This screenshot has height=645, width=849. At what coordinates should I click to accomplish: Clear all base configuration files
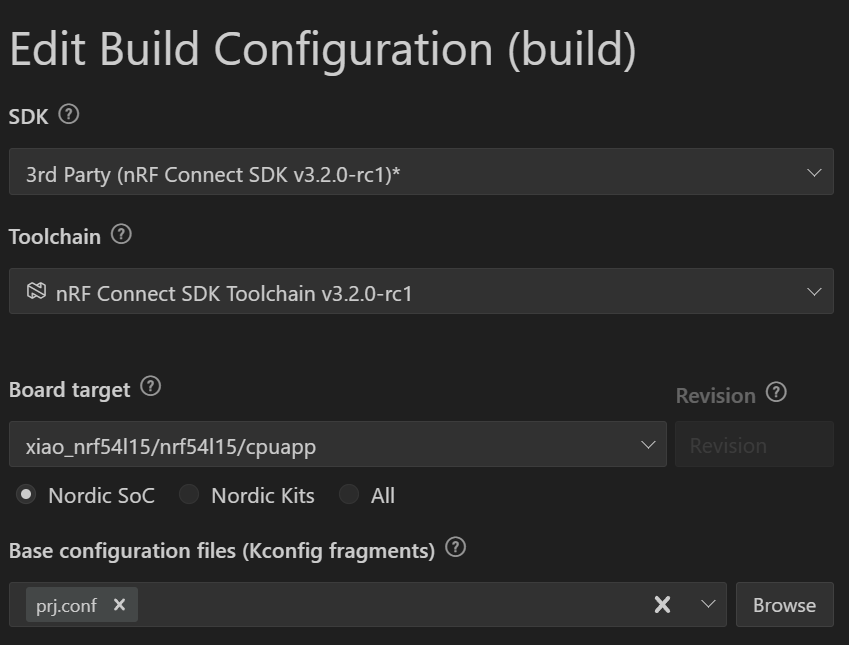pyautogui.click(x=662, y=604)
